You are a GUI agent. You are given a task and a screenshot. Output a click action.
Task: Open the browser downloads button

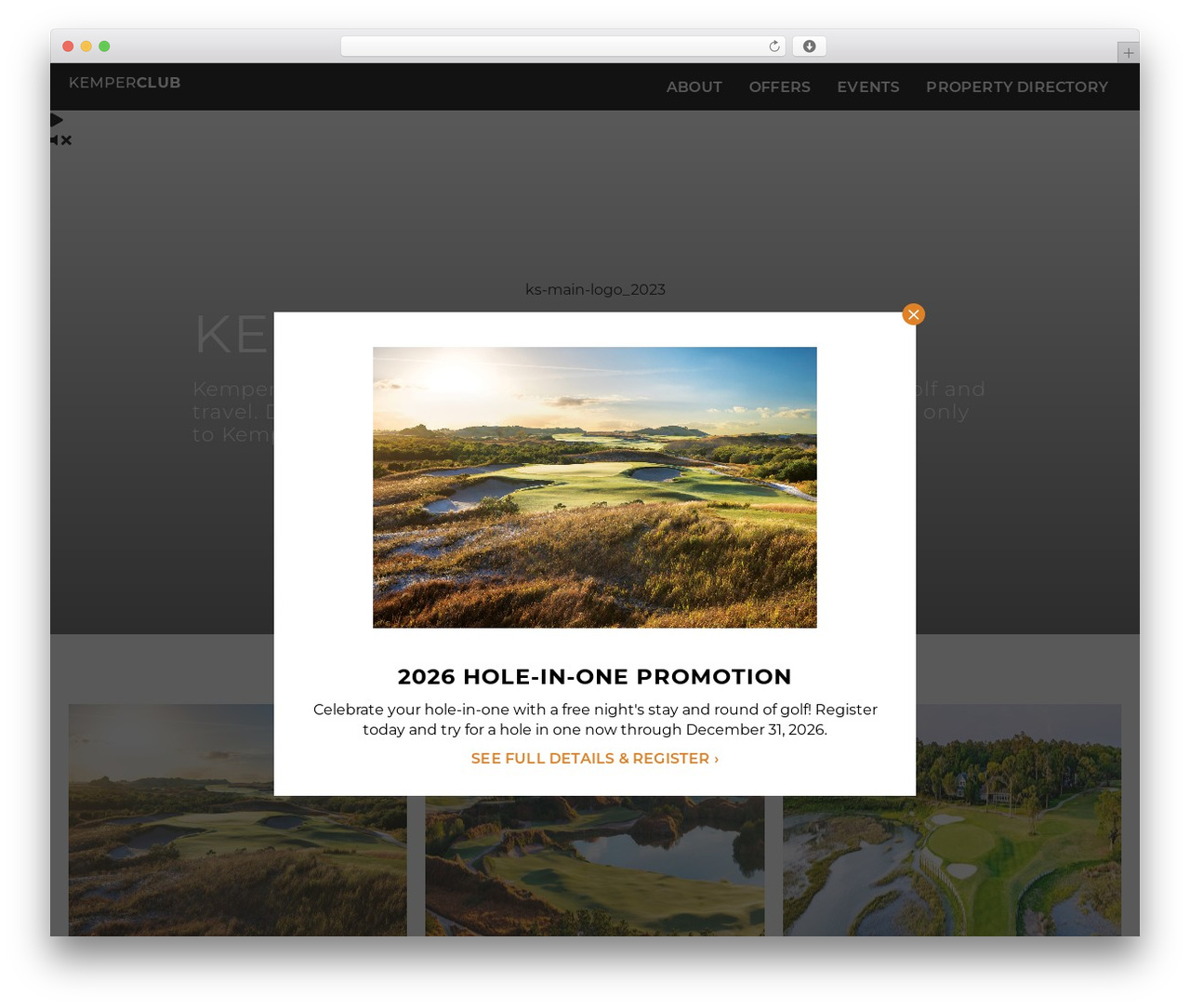pos(809,46)
